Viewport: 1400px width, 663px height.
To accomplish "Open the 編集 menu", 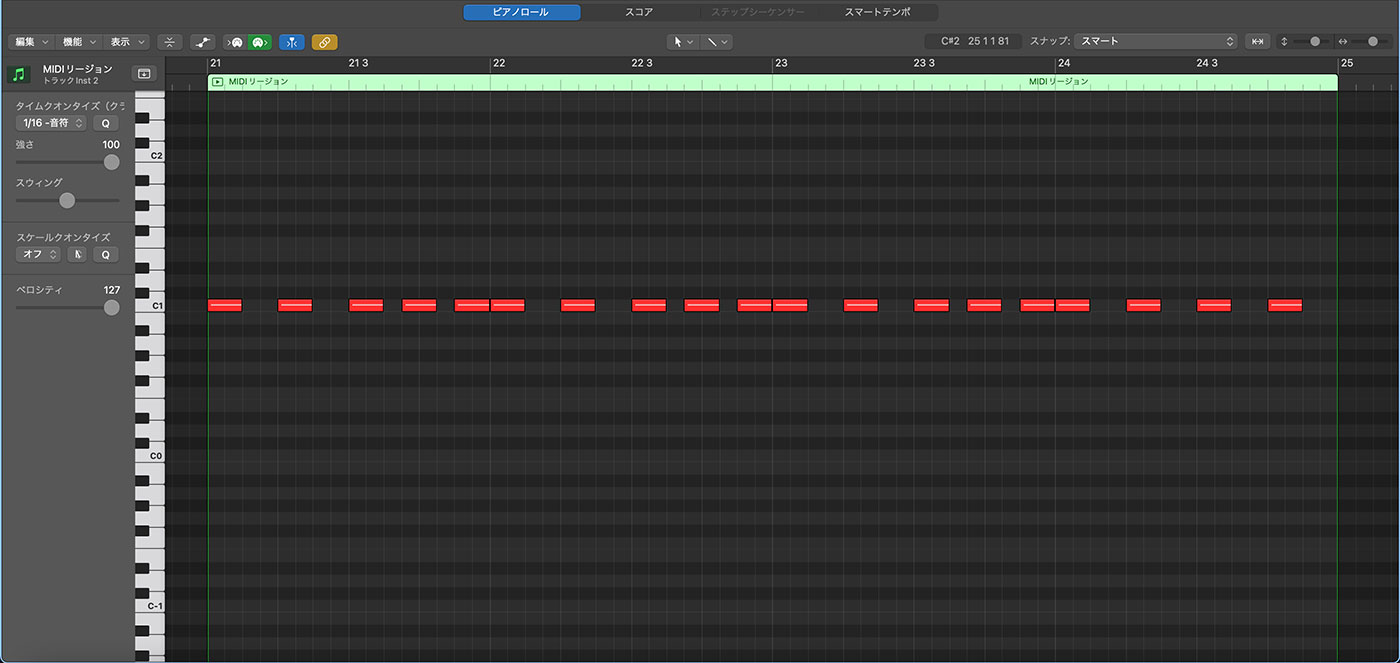I will (x=30, y=42).
